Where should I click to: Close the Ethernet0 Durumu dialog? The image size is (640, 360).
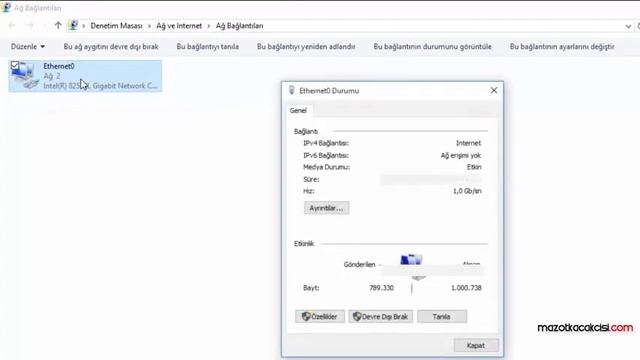pyautogui.click(x=494, y=90)
